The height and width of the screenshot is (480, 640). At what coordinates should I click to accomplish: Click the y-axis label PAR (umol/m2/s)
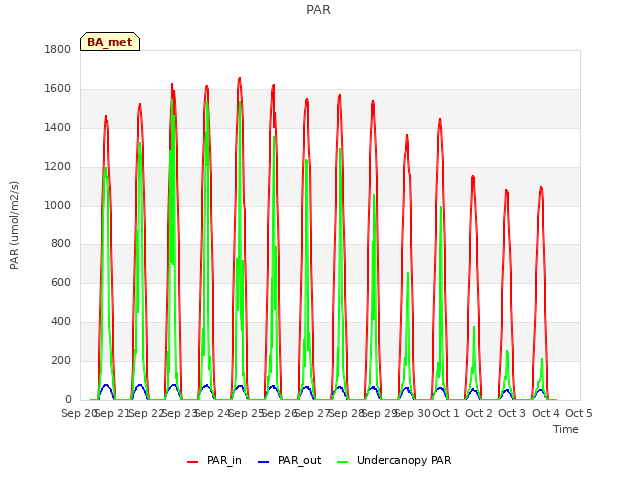click(14, 225)
